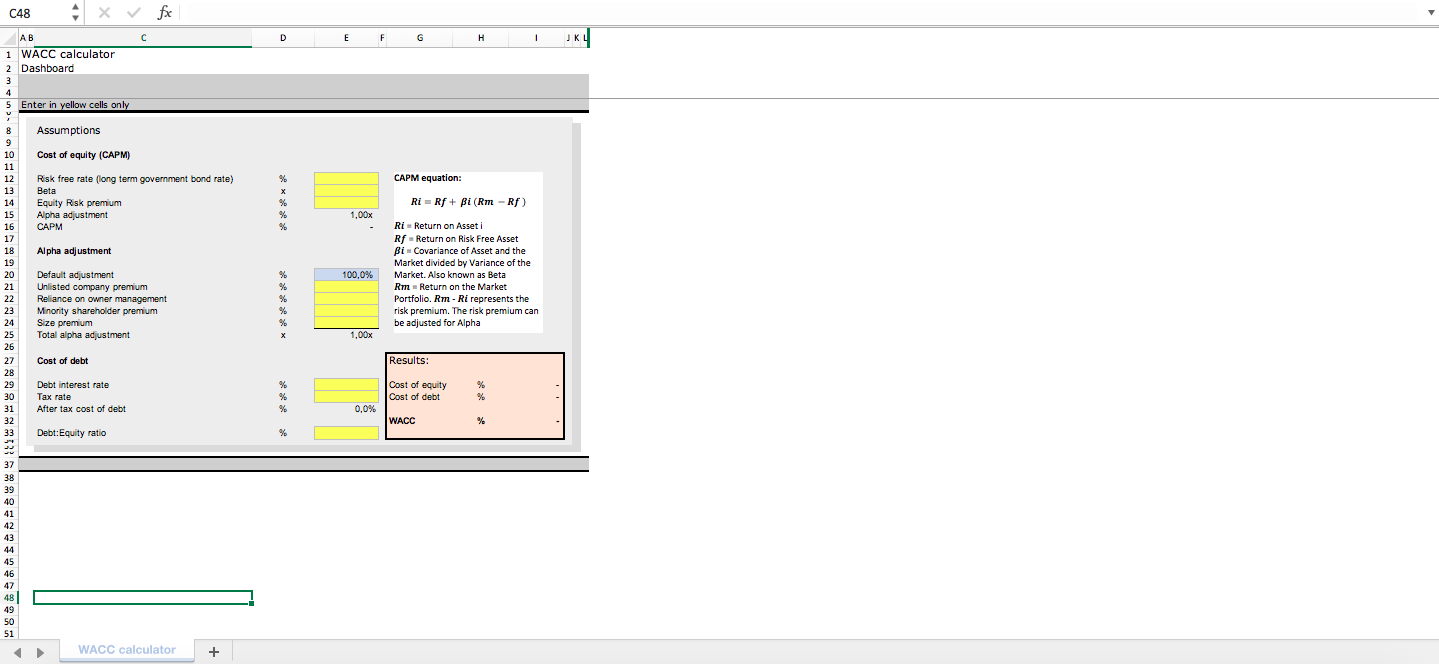Click the plus icon to add a new sheet
The height and width of the screenshot is (664, 1439).
tap(213, 650)
